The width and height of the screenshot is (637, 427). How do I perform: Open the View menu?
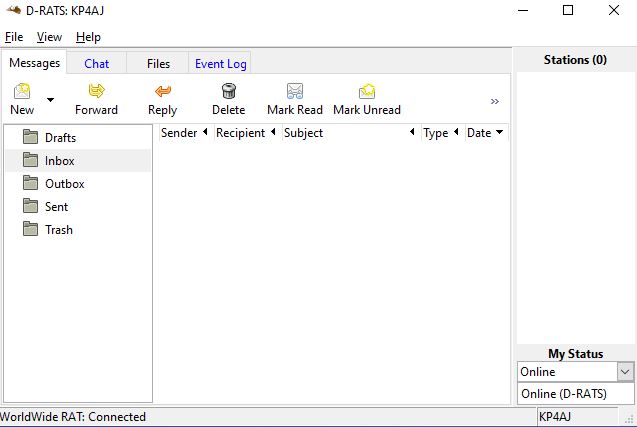(x=49, y=37)
